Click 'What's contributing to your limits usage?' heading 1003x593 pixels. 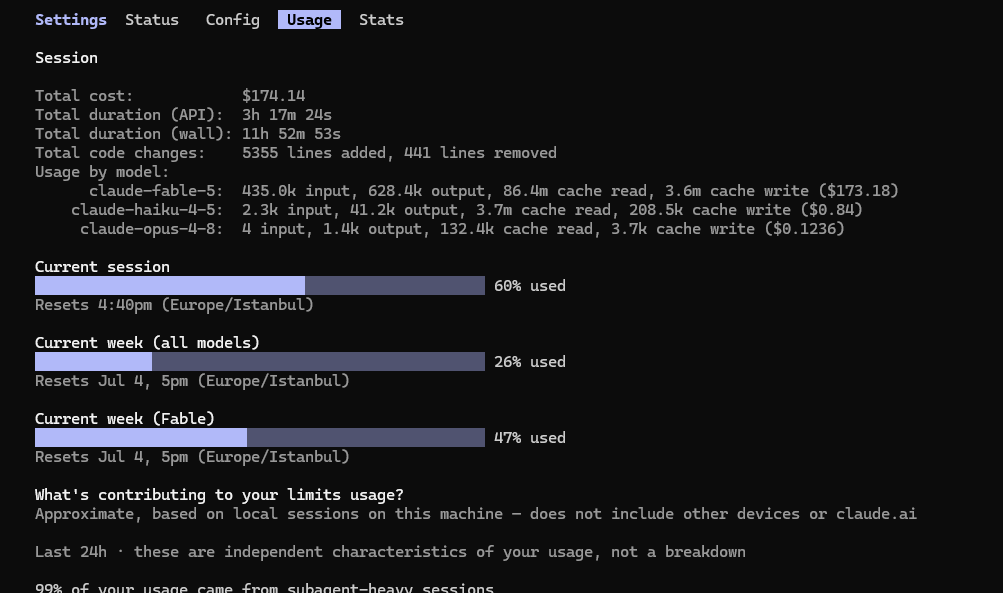tap(219, 495)
